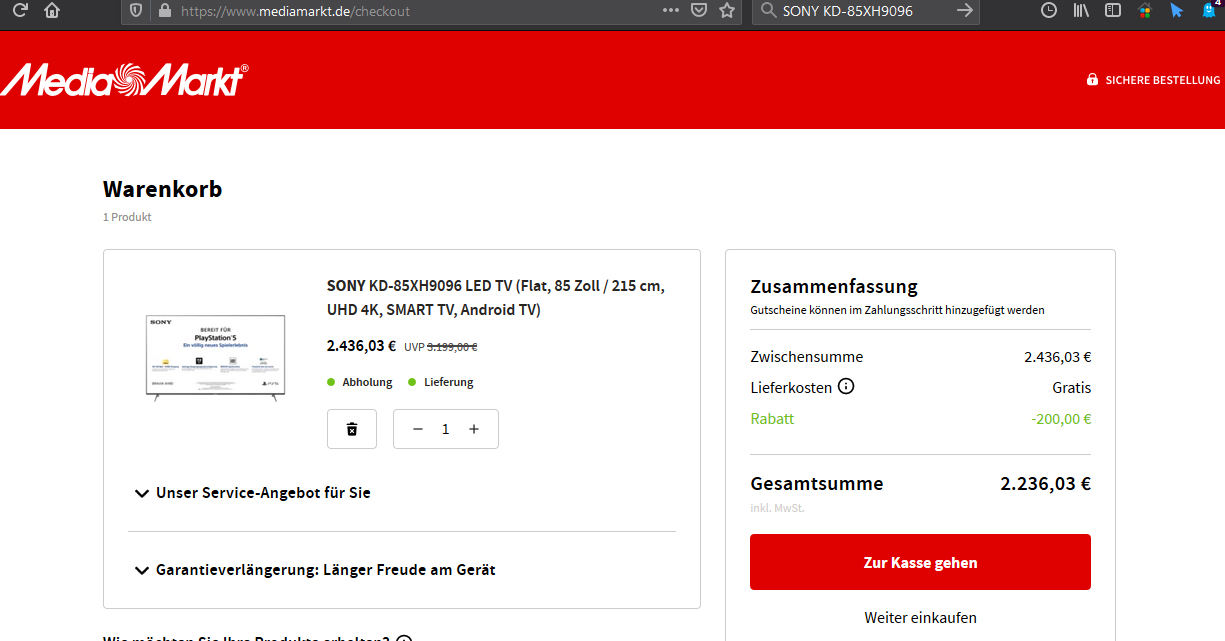
Task: Click the Gutscheine hint text
Action: (897, 310)
